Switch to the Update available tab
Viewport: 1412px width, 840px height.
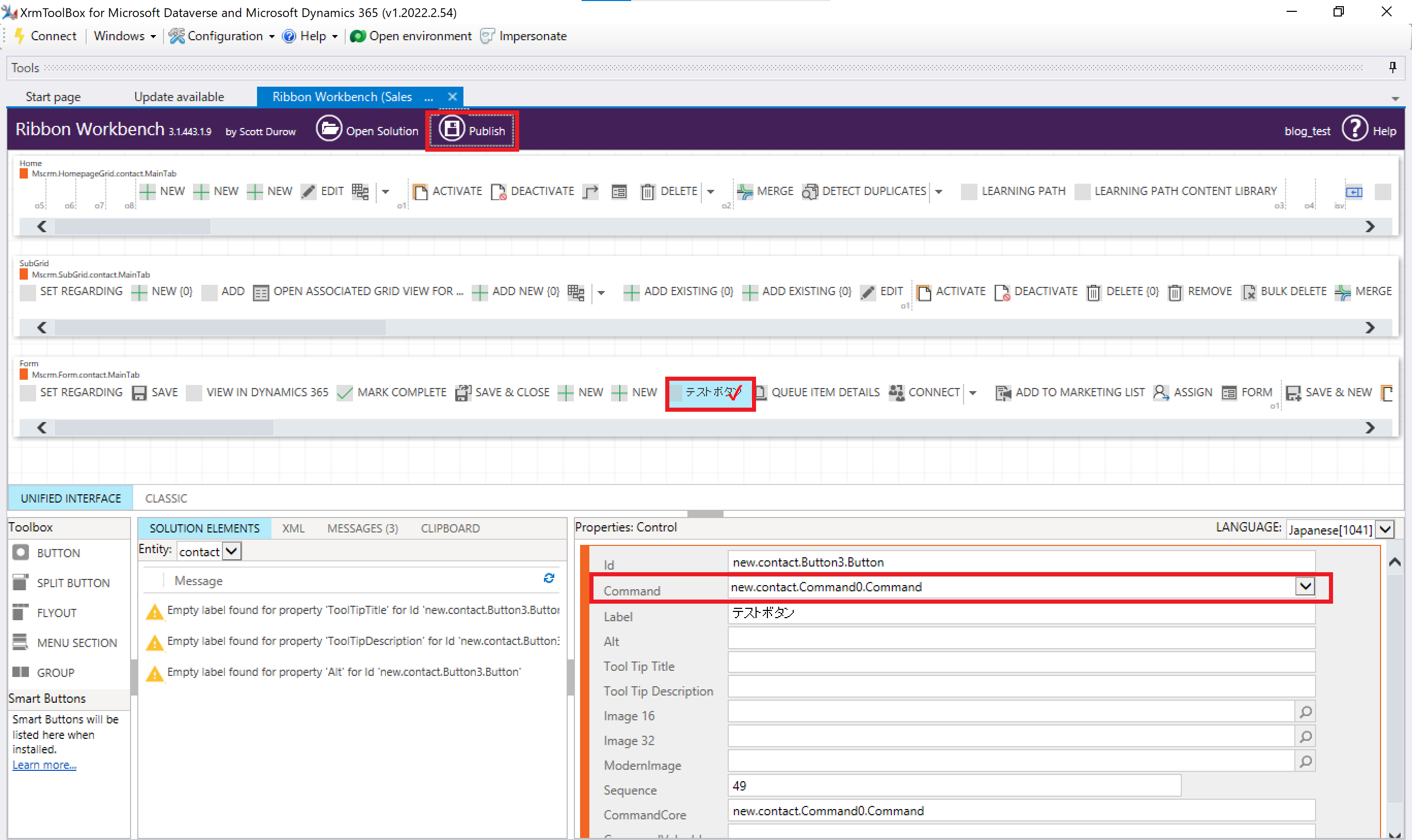(179, 97)
